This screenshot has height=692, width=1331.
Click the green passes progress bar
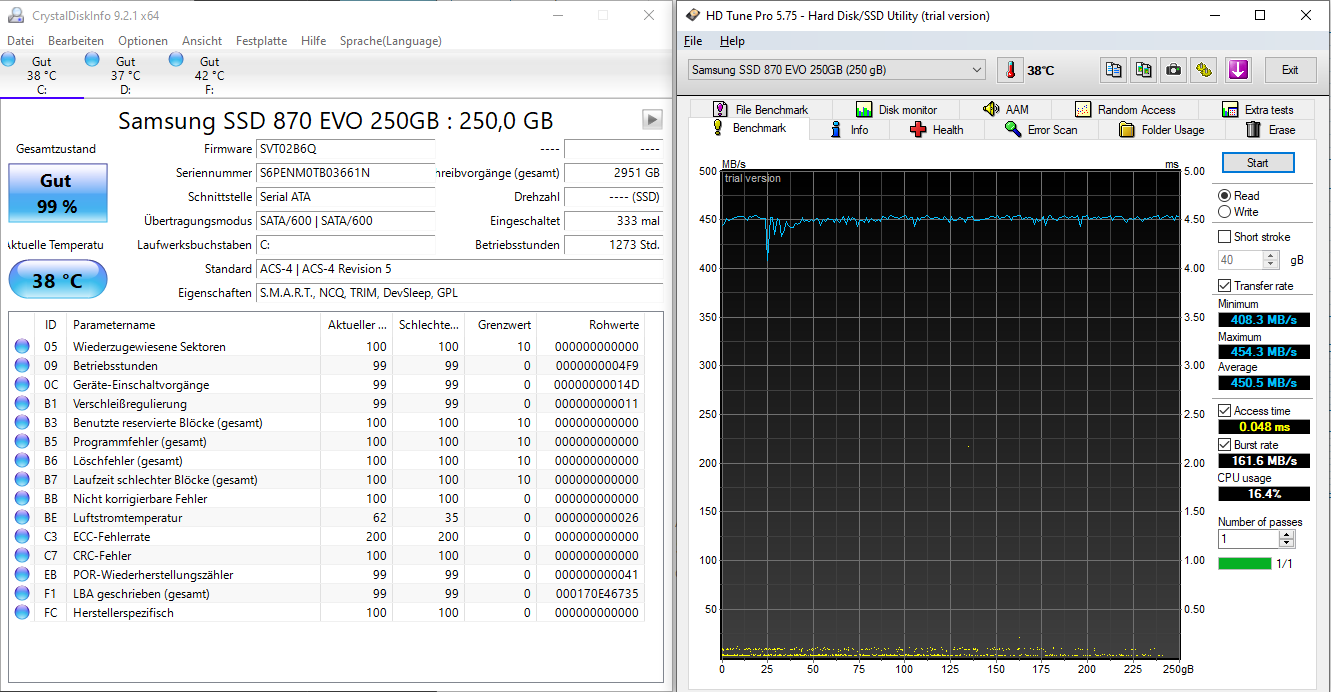(1244, 564)
